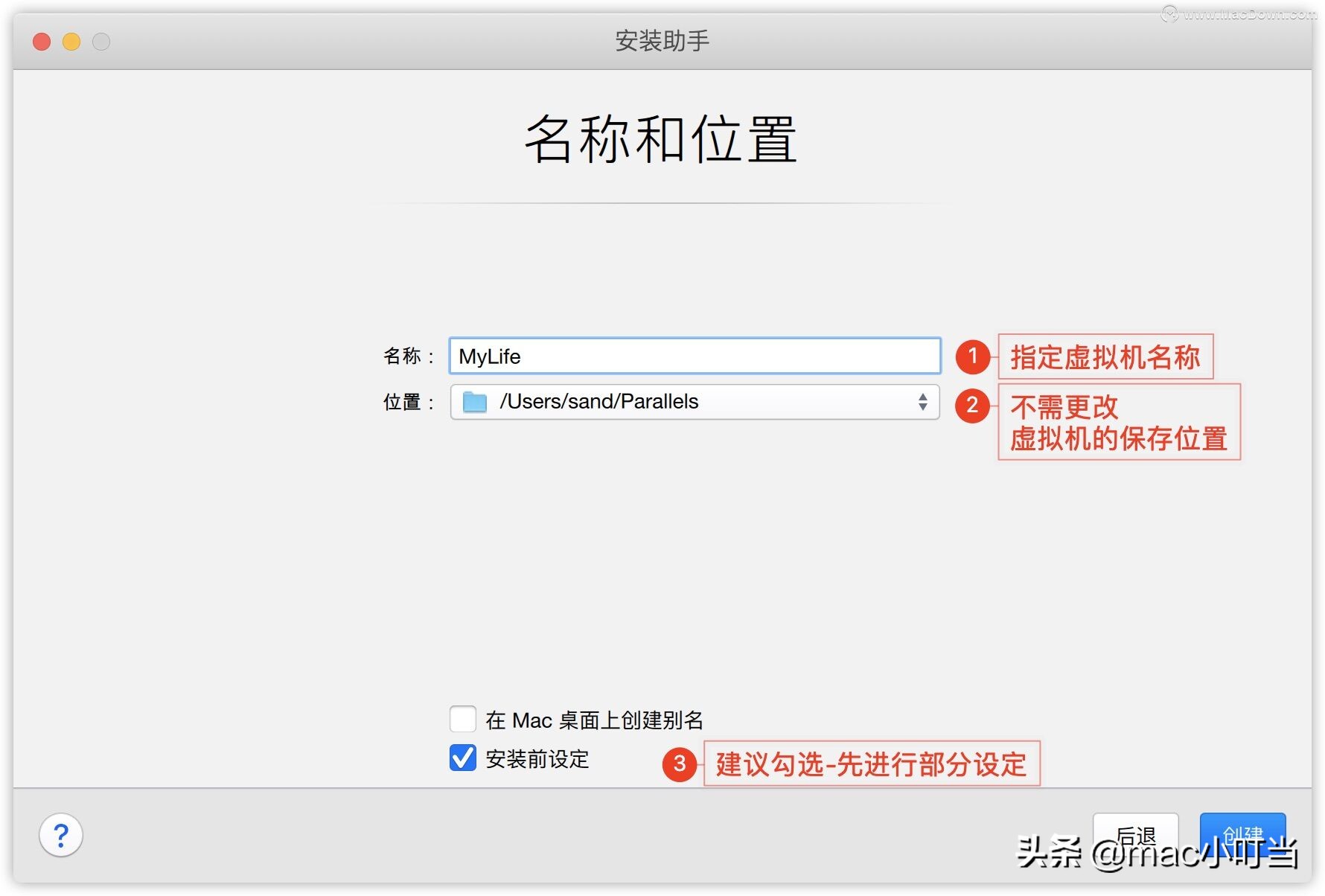This screenshot has height=896, width=1325.
Task: Click the 安装前设定 label to toggle it
Action: tap(536, 760)
